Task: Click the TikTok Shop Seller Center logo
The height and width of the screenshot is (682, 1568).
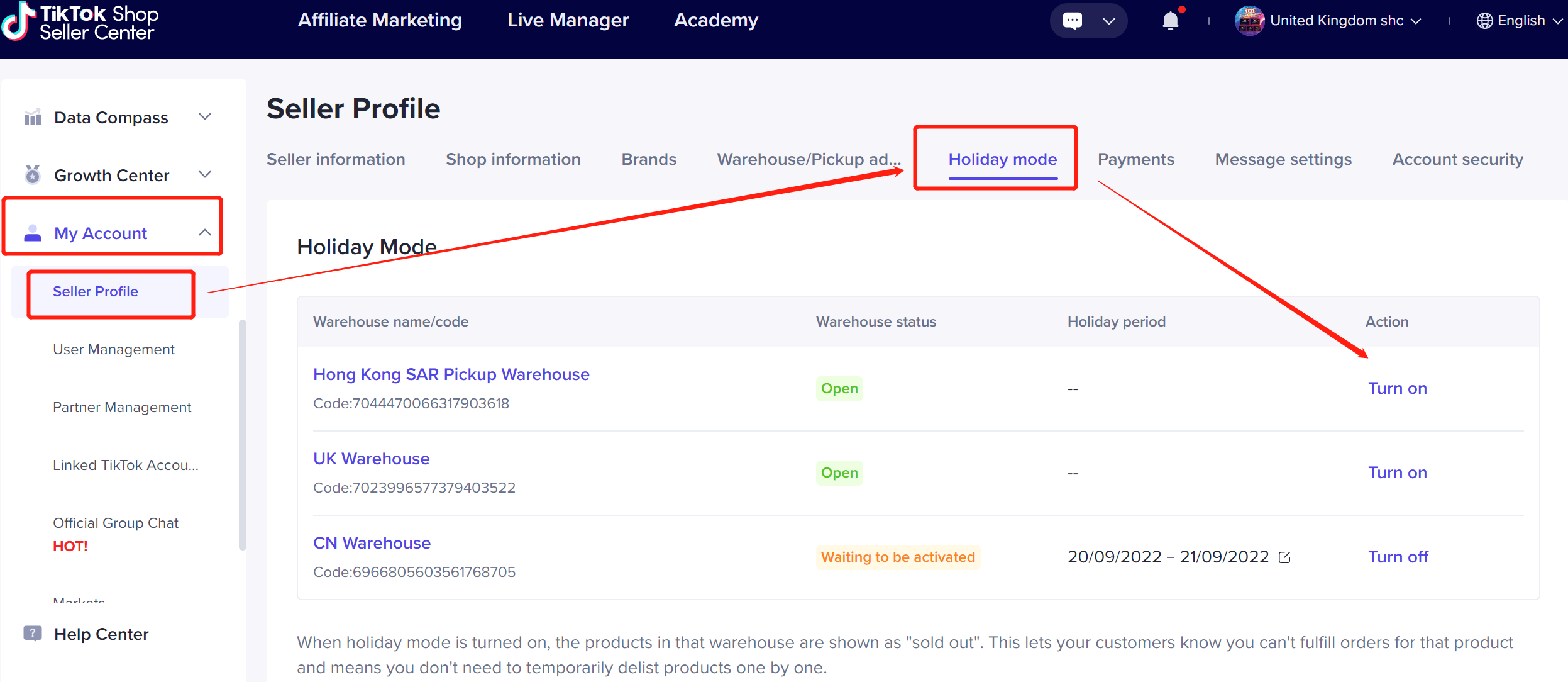Action: (80, 23)
